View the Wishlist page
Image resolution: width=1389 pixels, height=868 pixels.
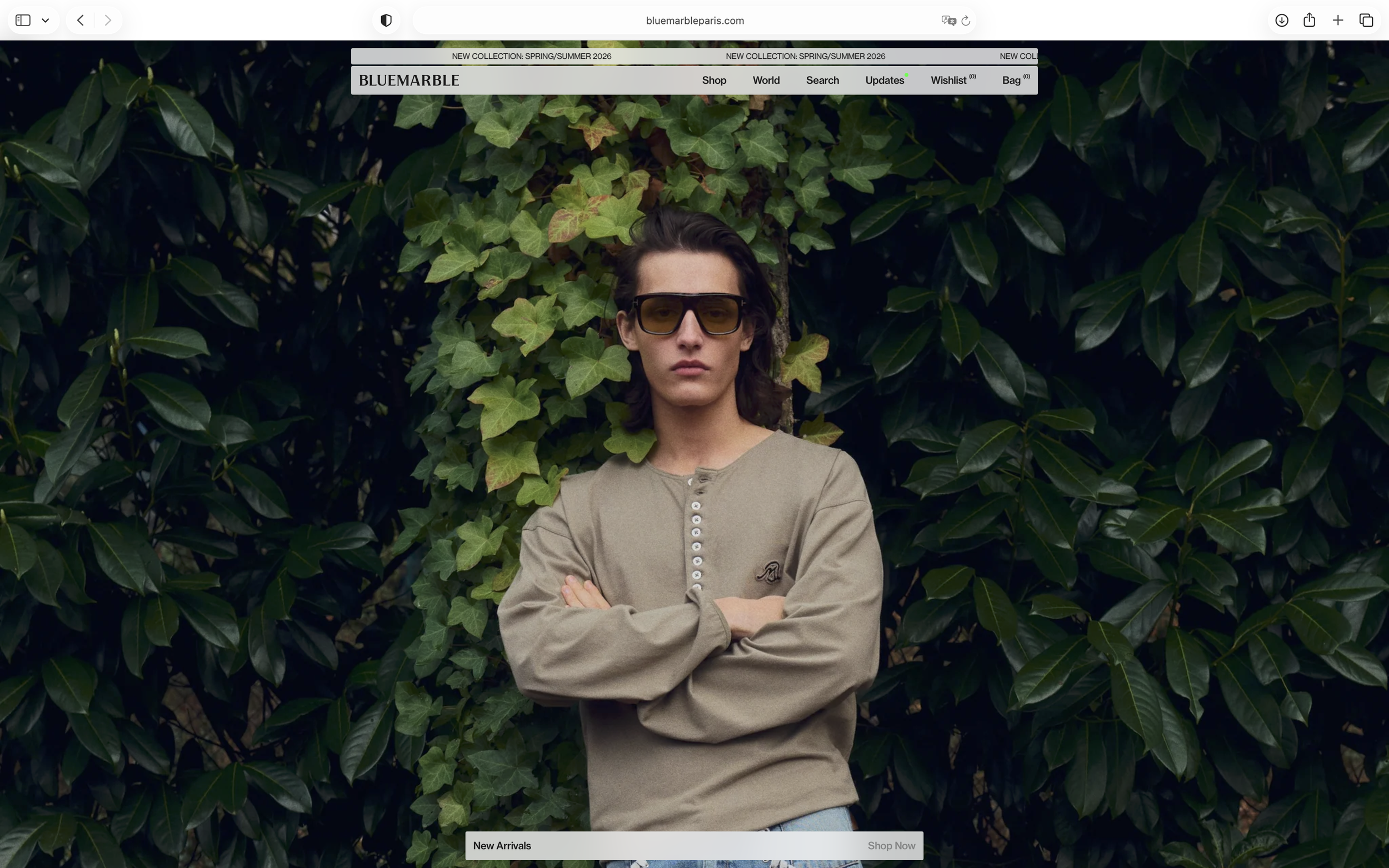(948, 81)
